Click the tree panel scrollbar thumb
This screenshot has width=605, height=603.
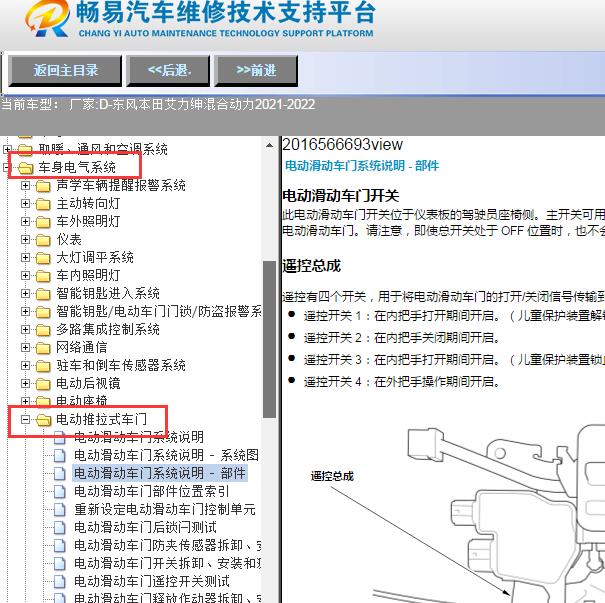(x=269, y=340)
